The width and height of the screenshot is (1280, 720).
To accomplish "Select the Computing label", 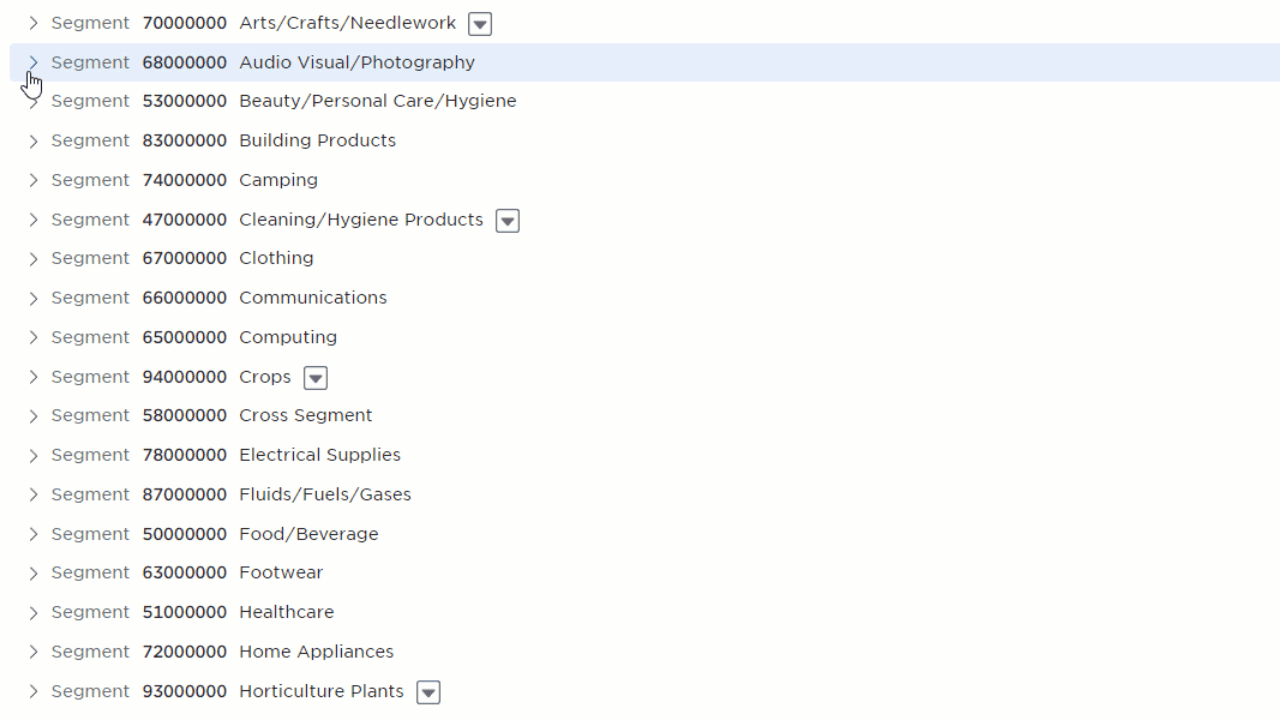I will point(288,337).
